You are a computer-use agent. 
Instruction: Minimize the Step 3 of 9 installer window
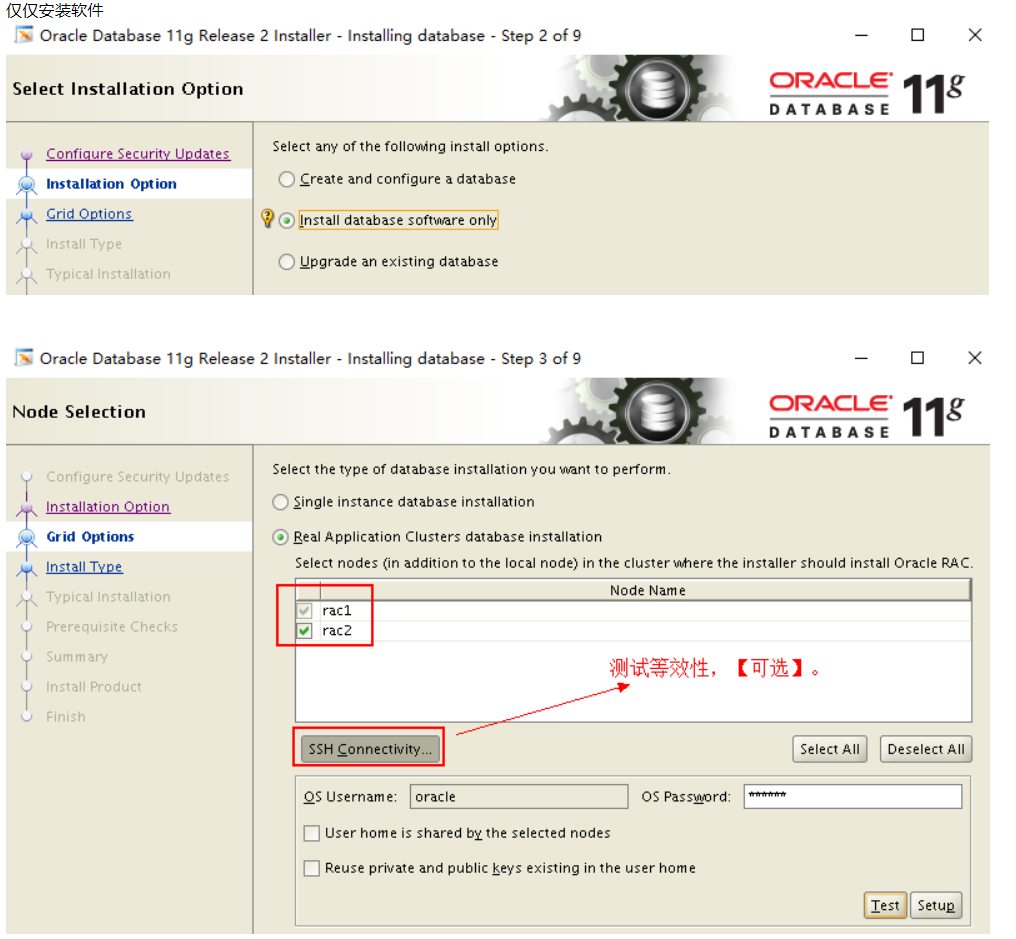click(x=861, y=358)
